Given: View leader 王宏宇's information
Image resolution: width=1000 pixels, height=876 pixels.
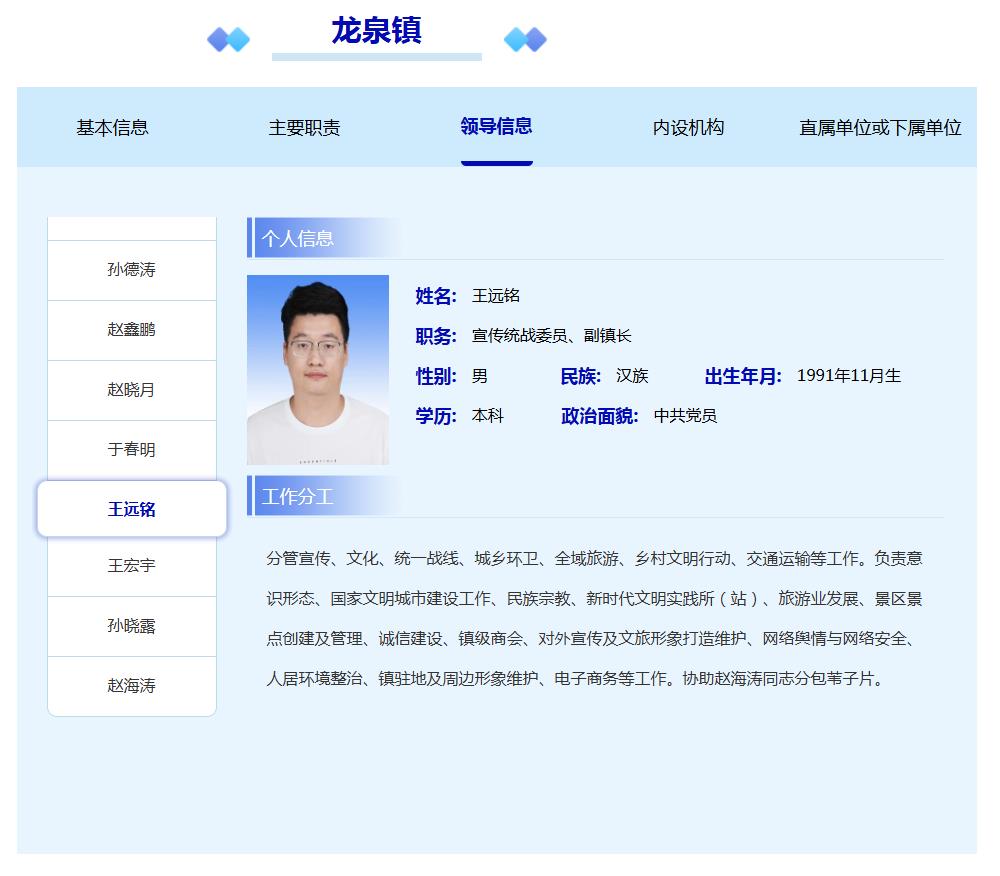Looking at the screenshot, I should coord(132,566).
